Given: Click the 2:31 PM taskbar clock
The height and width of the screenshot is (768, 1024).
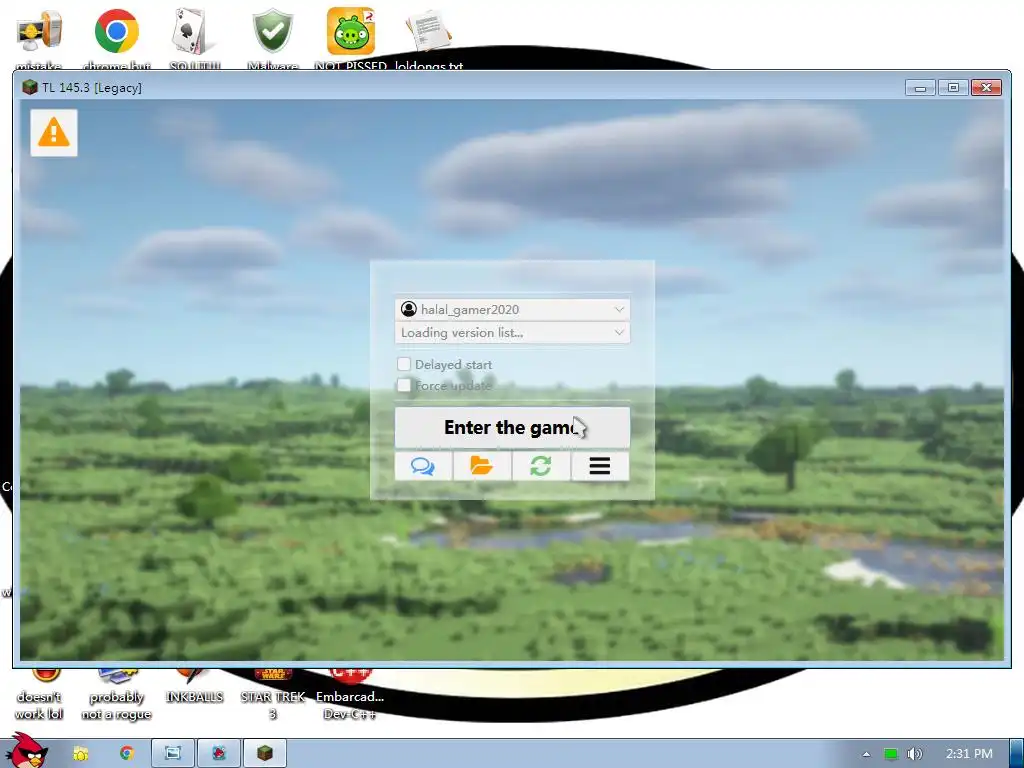Looking at the screenshot, I should [969, 754].
